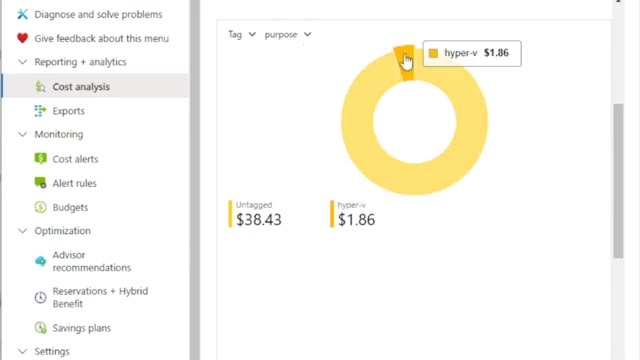Viewport: 640px width, 360px height.
Task: Click the Diagnose and solve problems wrench icon
Action: point(22,14)
